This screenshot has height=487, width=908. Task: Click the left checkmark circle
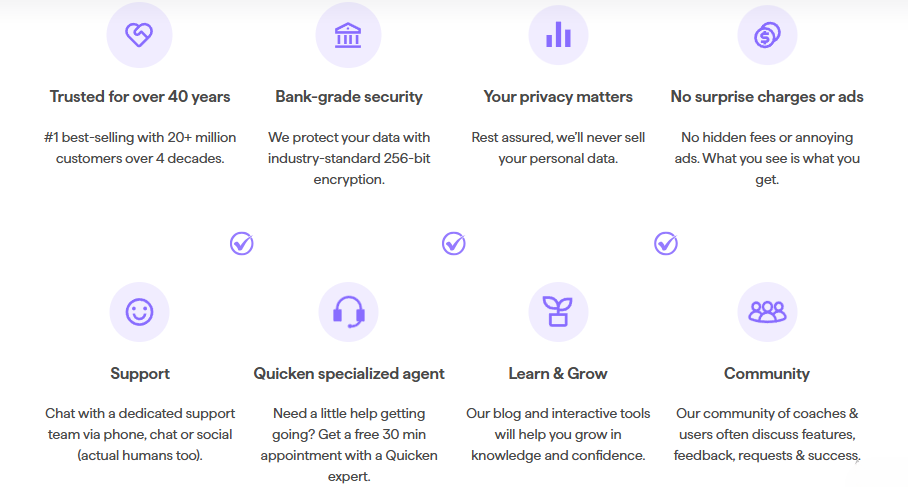(242, 243)
